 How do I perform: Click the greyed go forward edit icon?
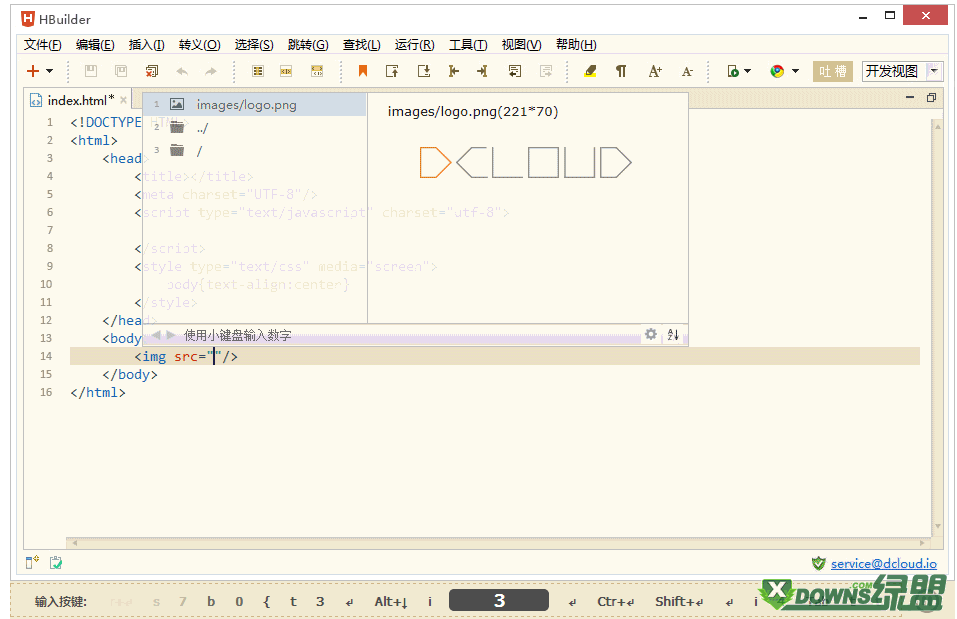click(x=546, y=71)
